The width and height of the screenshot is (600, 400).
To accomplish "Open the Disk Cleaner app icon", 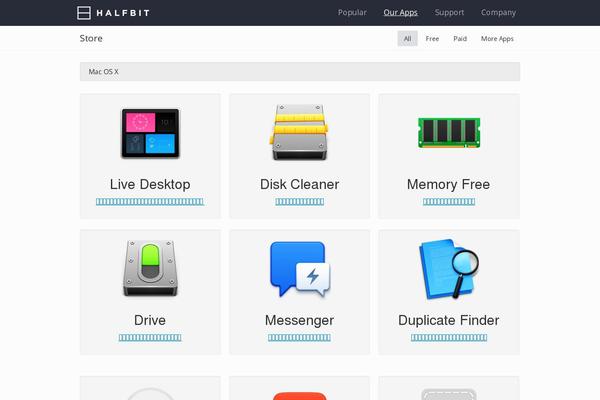I will (299, 132).
